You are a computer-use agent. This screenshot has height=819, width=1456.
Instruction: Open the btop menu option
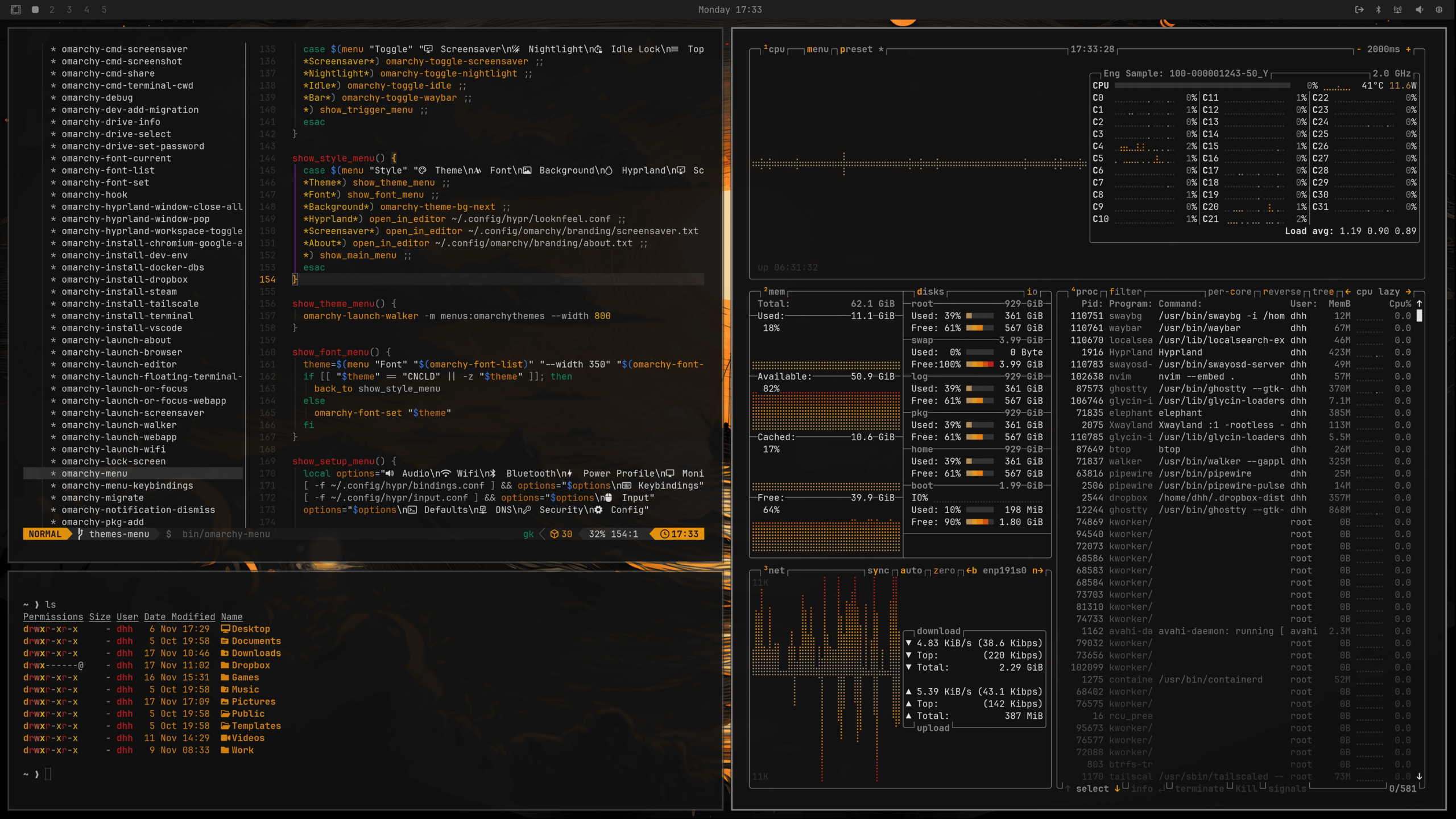[817, 49]
